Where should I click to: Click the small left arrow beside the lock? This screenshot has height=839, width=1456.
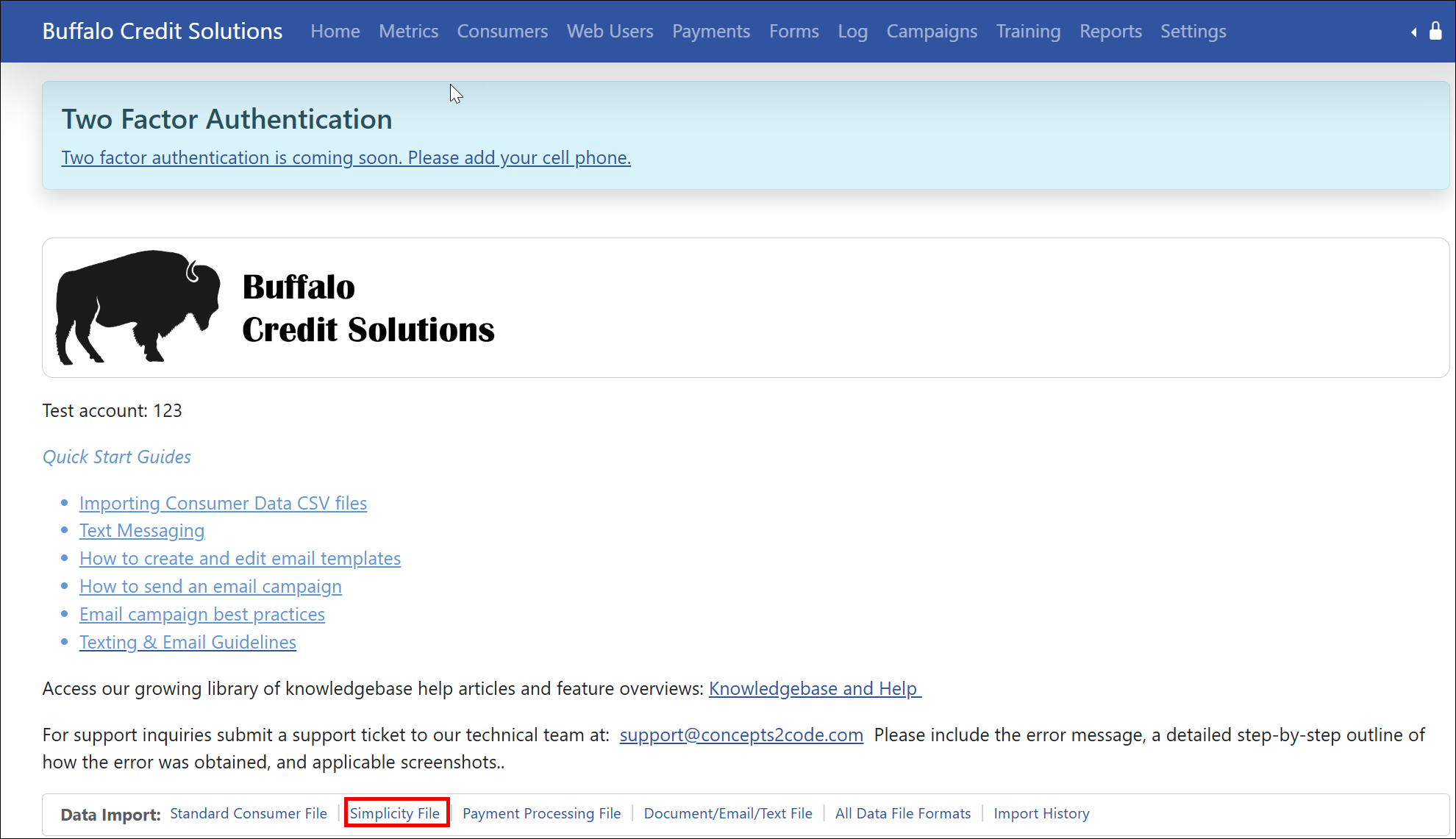pos(1413,32)
